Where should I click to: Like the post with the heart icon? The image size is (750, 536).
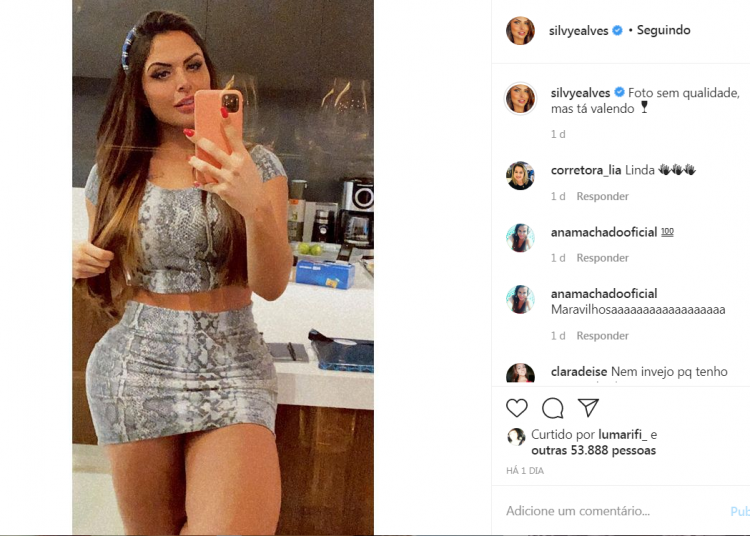[517, 408]
